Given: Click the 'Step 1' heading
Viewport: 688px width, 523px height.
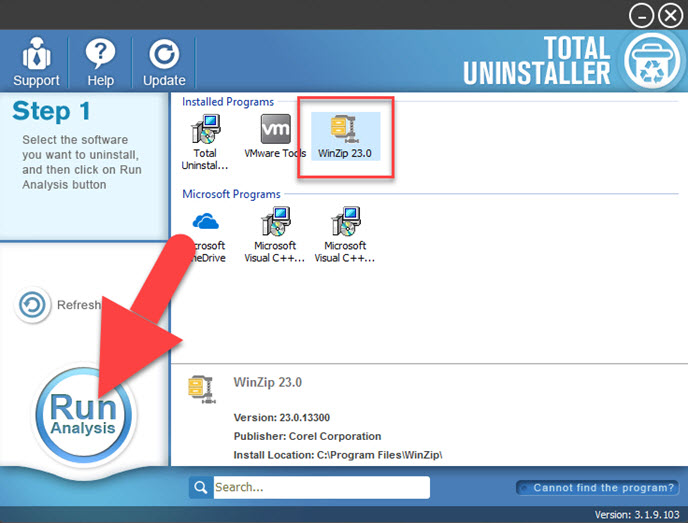Looking at the screenshot, I should (x=51, y=111).
